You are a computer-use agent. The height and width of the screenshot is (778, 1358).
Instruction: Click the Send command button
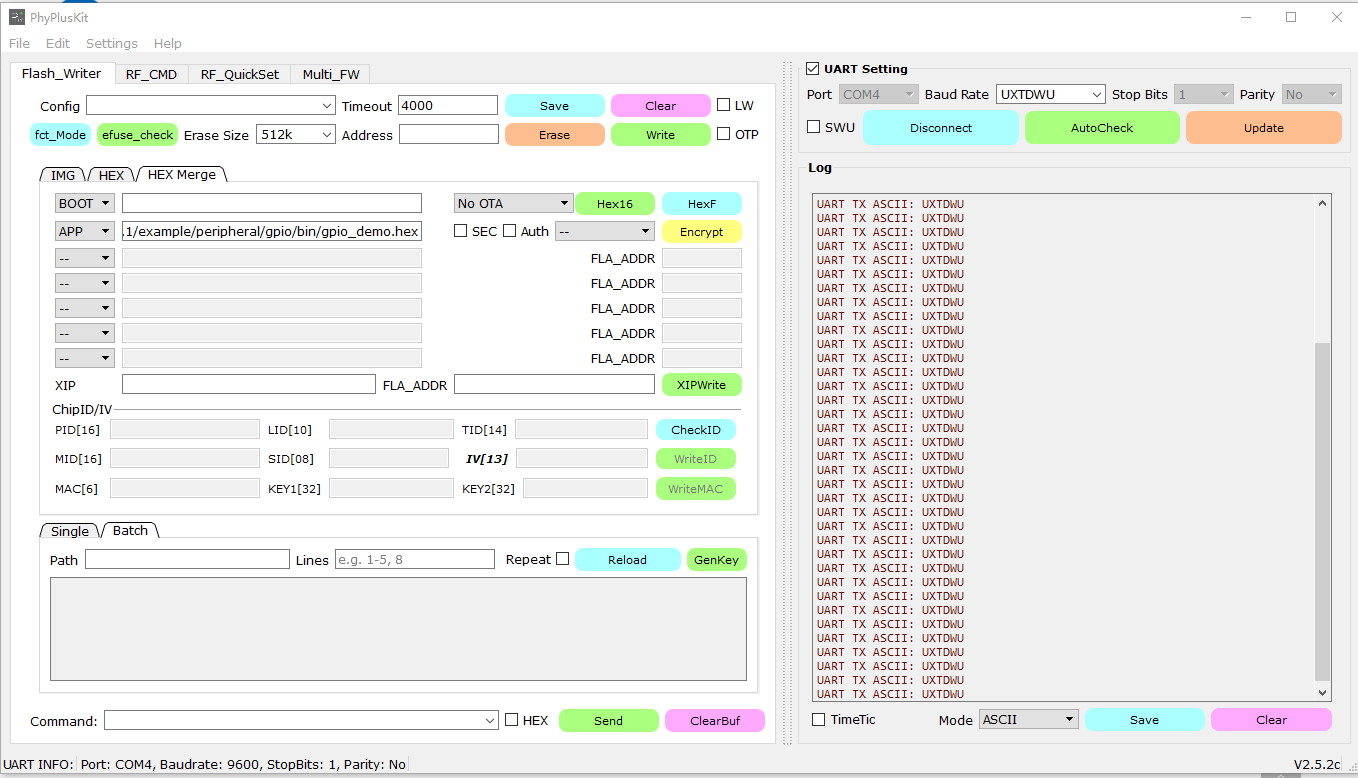tap(609, 721)
